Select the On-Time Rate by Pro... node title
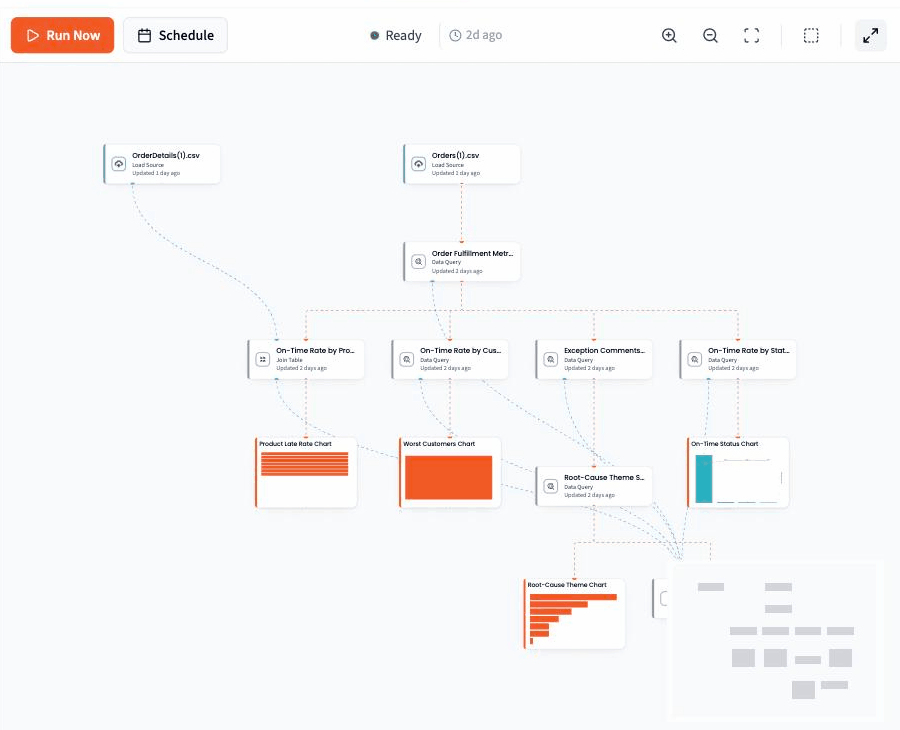Screen dimensions: 900x730 [315, 350]
